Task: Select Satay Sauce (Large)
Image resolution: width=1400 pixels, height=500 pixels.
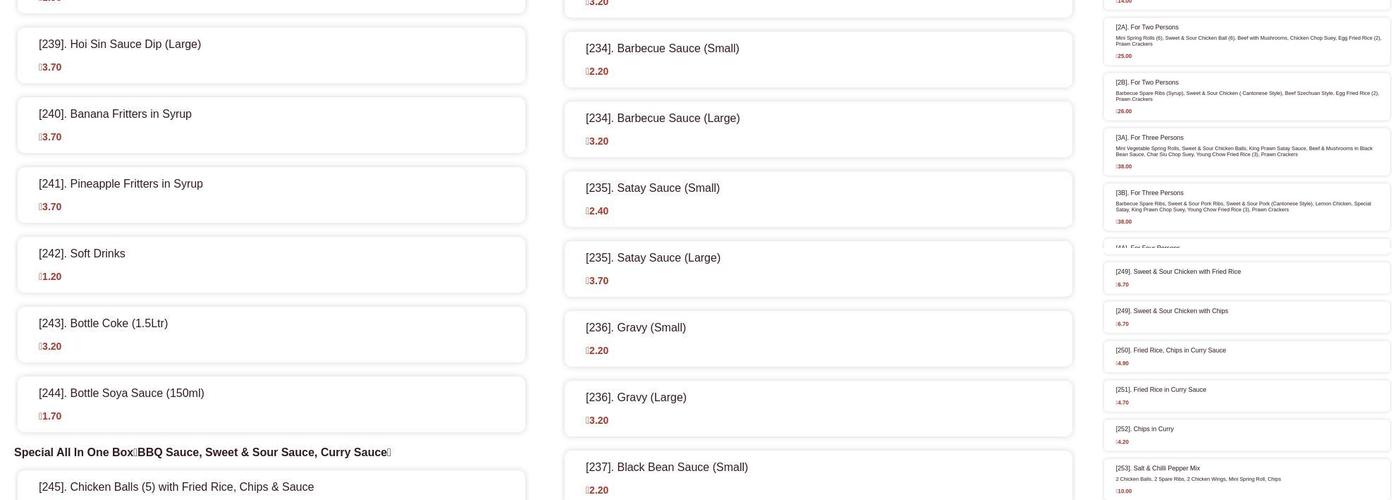Action: 818,270
